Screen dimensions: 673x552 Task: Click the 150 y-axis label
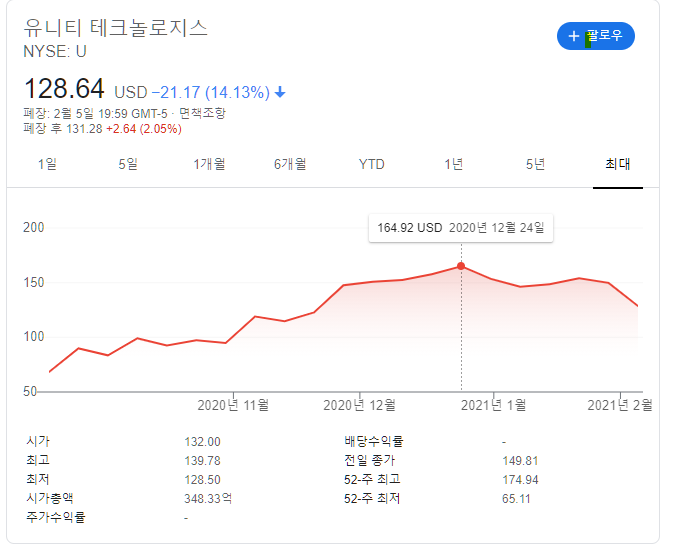[x=33, y=282]
